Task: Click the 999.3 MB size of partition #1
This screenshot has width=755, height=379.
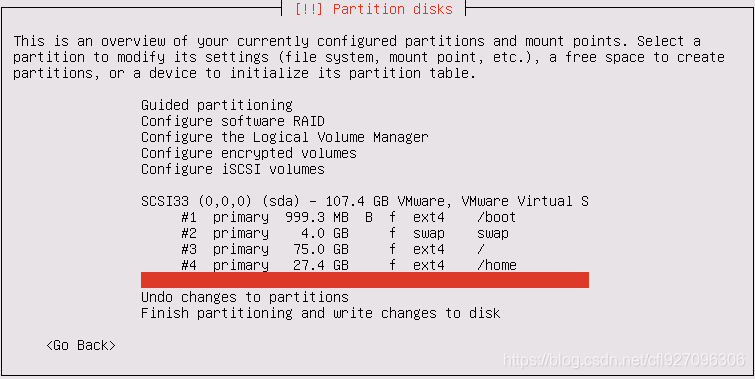Action: point(317,217)
